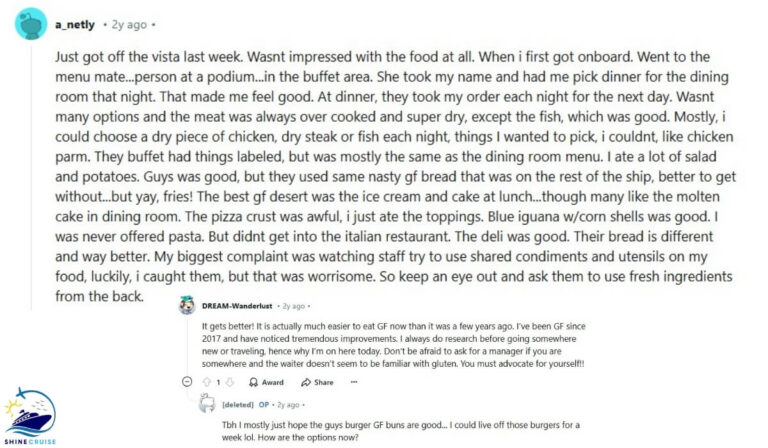
Task: Open the three-dot more options menu
Action: pyautogui.click(x=354, y=382)
